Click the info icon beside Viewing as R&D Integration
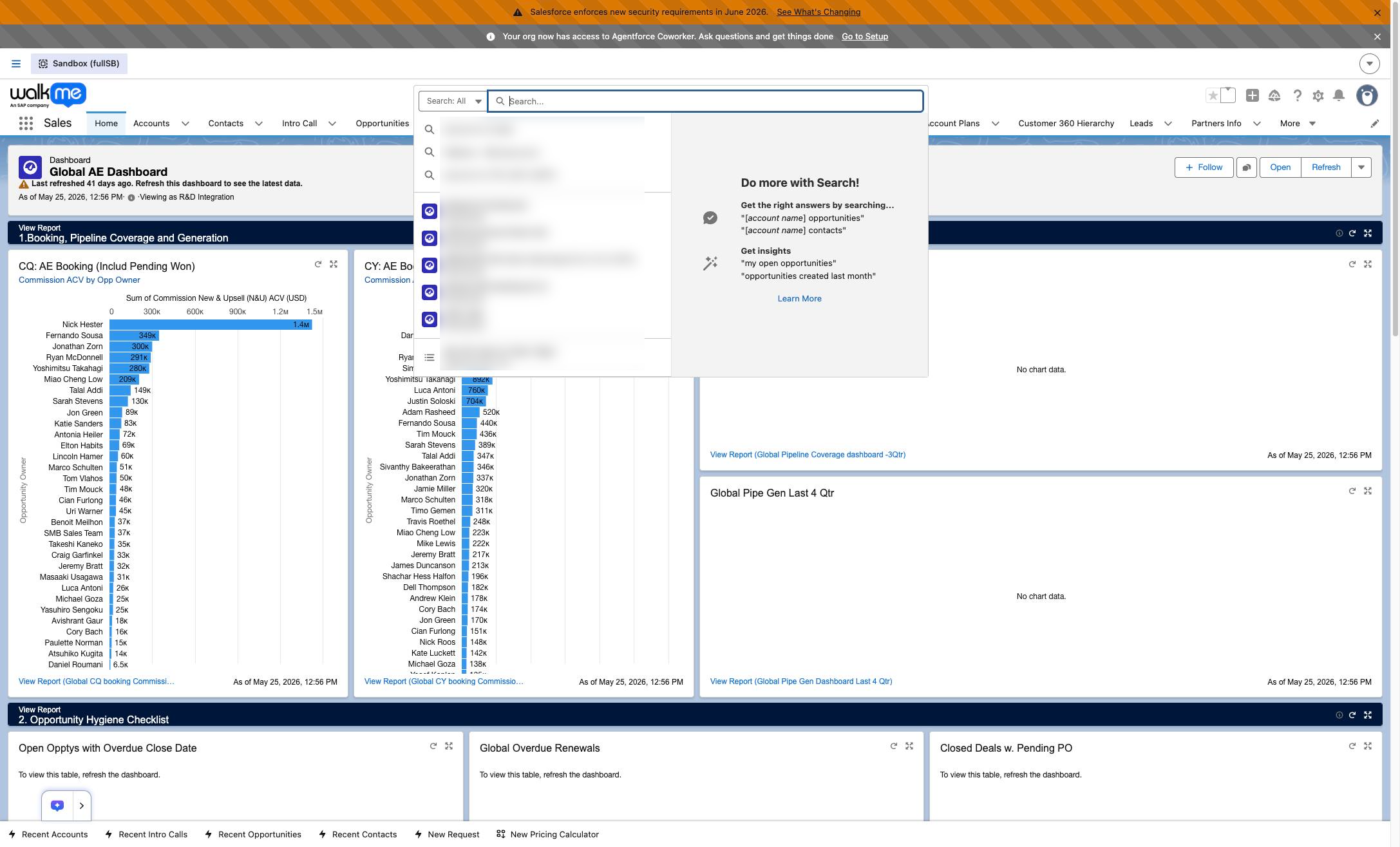The image size is (1400, 847). [x=131, y=198]
